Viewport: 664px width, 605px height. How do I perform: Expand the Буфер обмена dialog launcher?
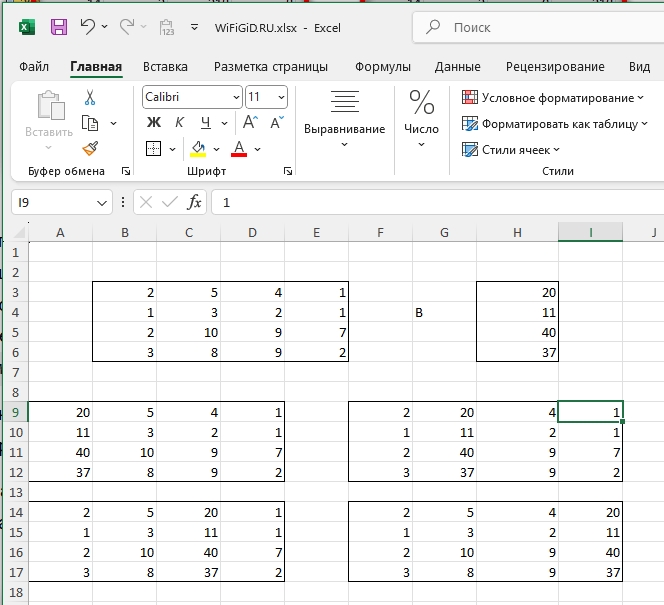coord(126,171)
